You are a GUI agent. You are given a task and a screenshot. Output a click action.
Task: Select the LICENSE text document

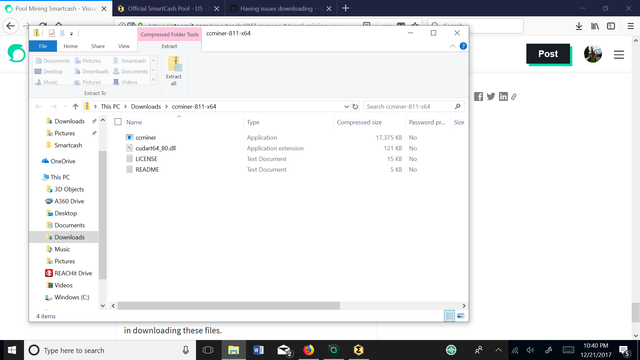pos(146,159)
